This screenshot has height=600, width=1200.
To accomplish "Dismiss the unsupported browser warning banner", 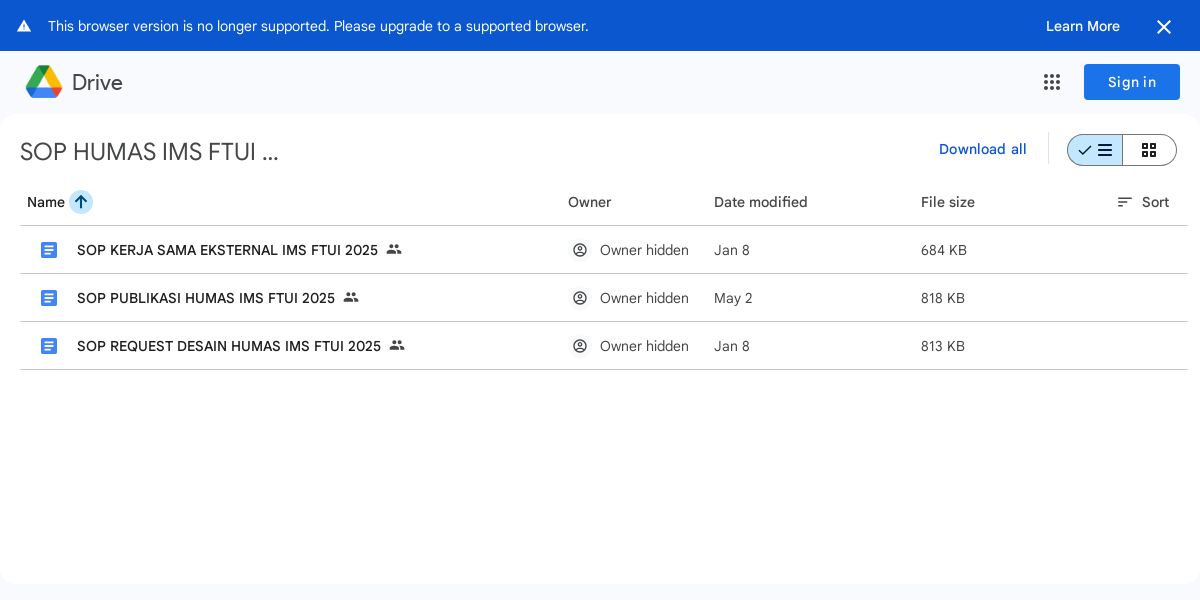I will [x=1164, y=27].
